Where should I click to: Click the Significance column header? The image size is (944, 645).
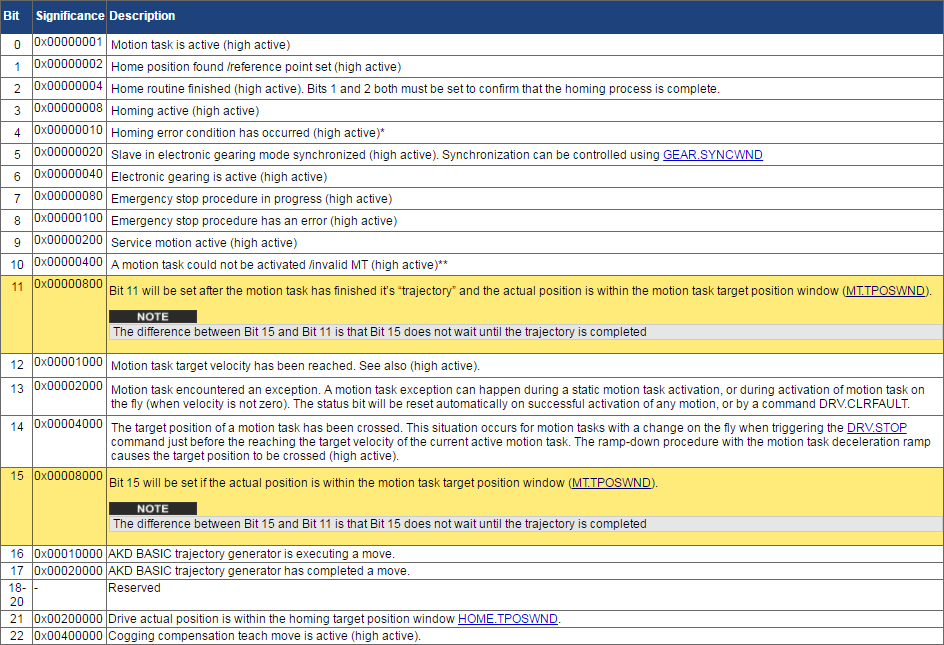pos(70,16)
